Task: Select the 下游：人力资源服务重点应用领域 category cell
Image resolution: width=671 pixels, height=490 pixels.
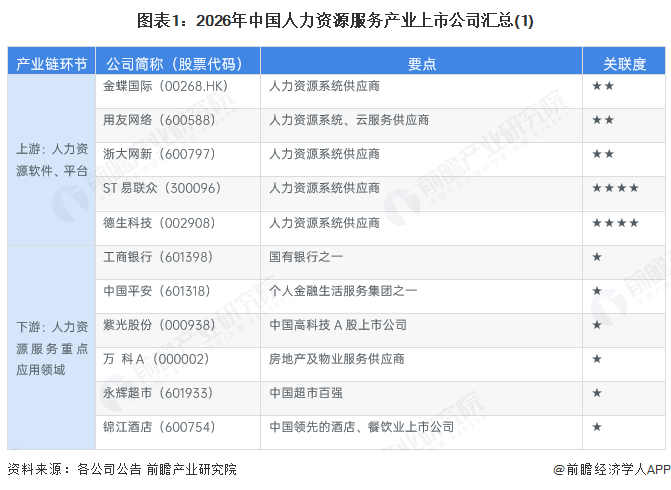Action: 51,347
